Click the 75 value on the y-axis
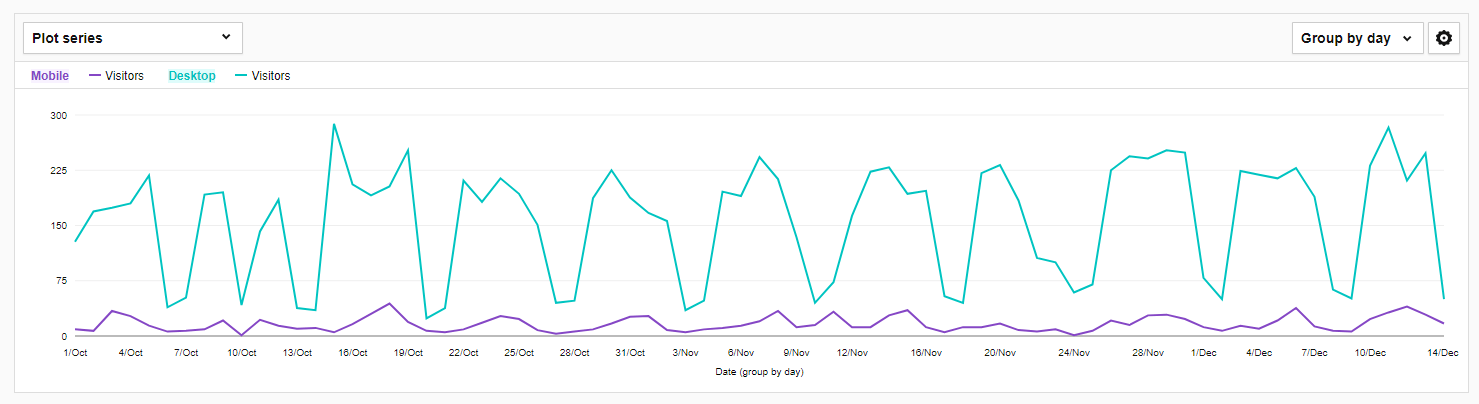The height and width of the screenshot is (404, 1479). coord(59,281)
